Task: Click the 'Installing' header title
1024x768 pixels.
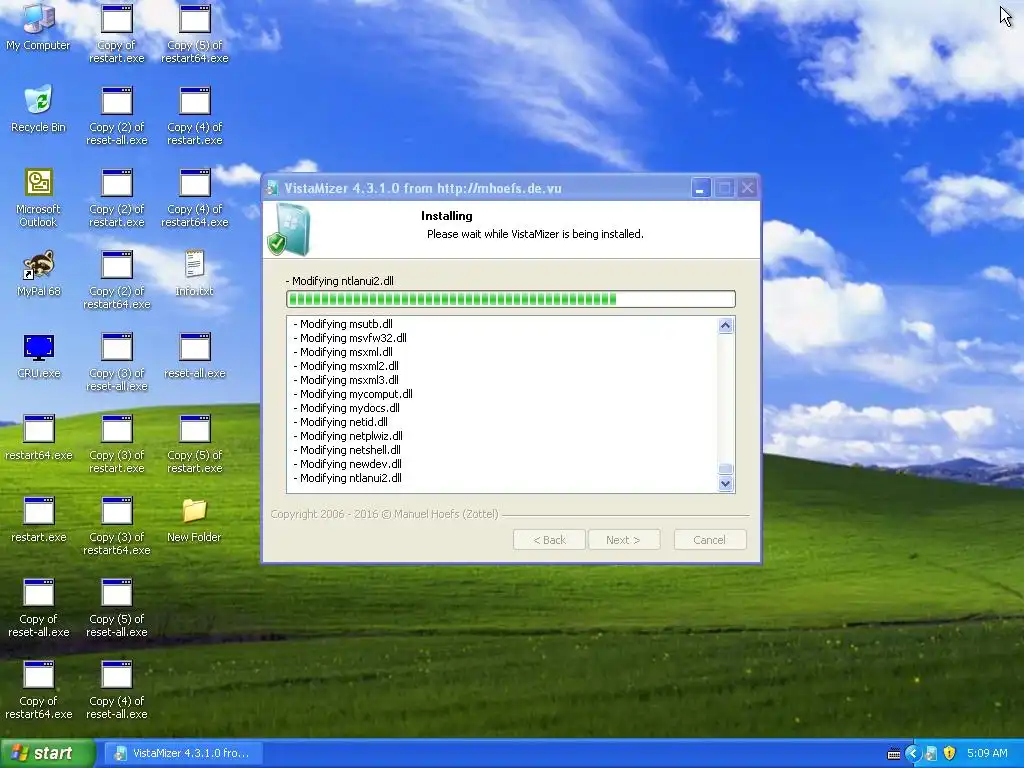Action: coord(447,216)
